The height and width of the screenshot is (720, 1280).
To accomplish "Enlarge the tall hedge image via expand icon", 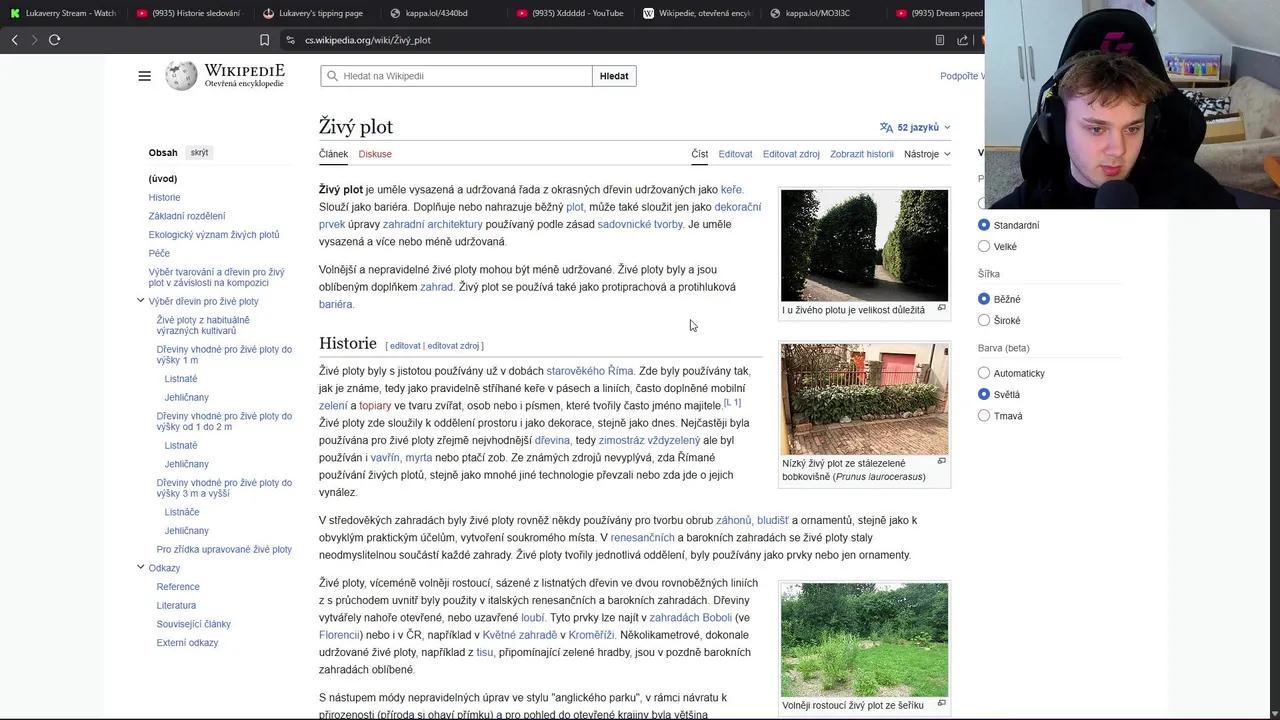I will pos(941,308).
